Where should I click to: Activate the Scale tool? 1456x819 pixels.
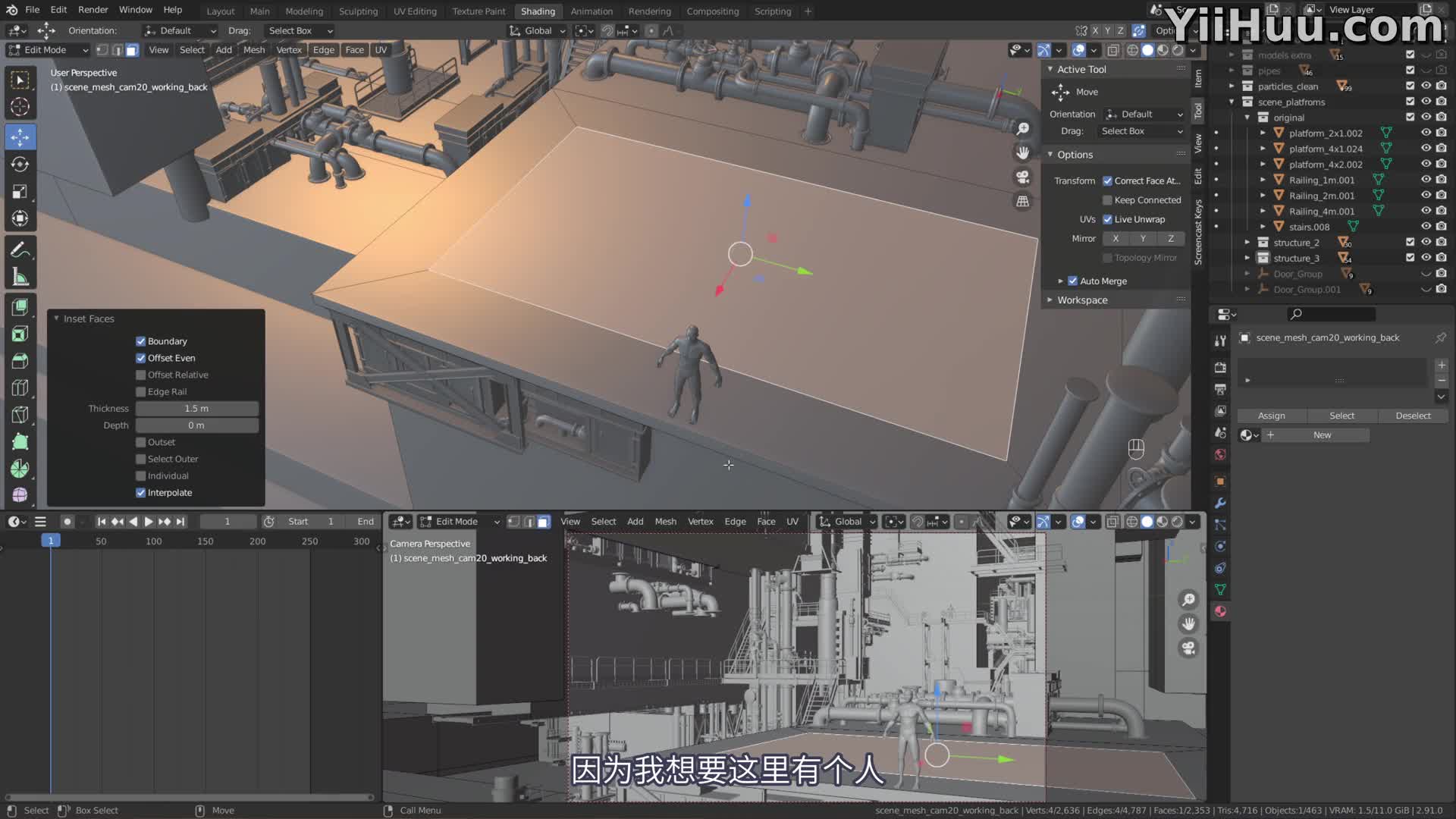click(20, 191)
